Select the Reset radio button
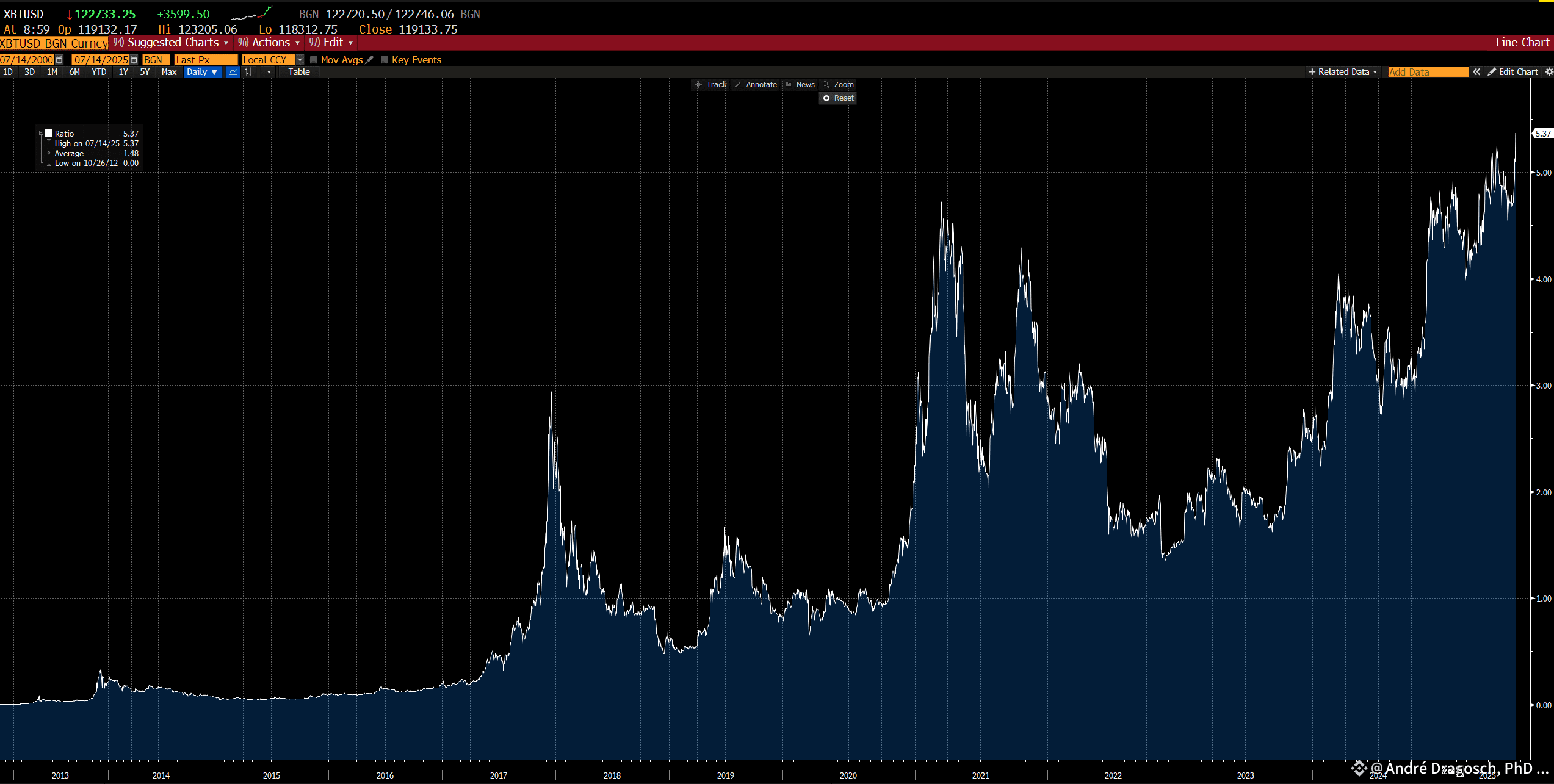 826,98
